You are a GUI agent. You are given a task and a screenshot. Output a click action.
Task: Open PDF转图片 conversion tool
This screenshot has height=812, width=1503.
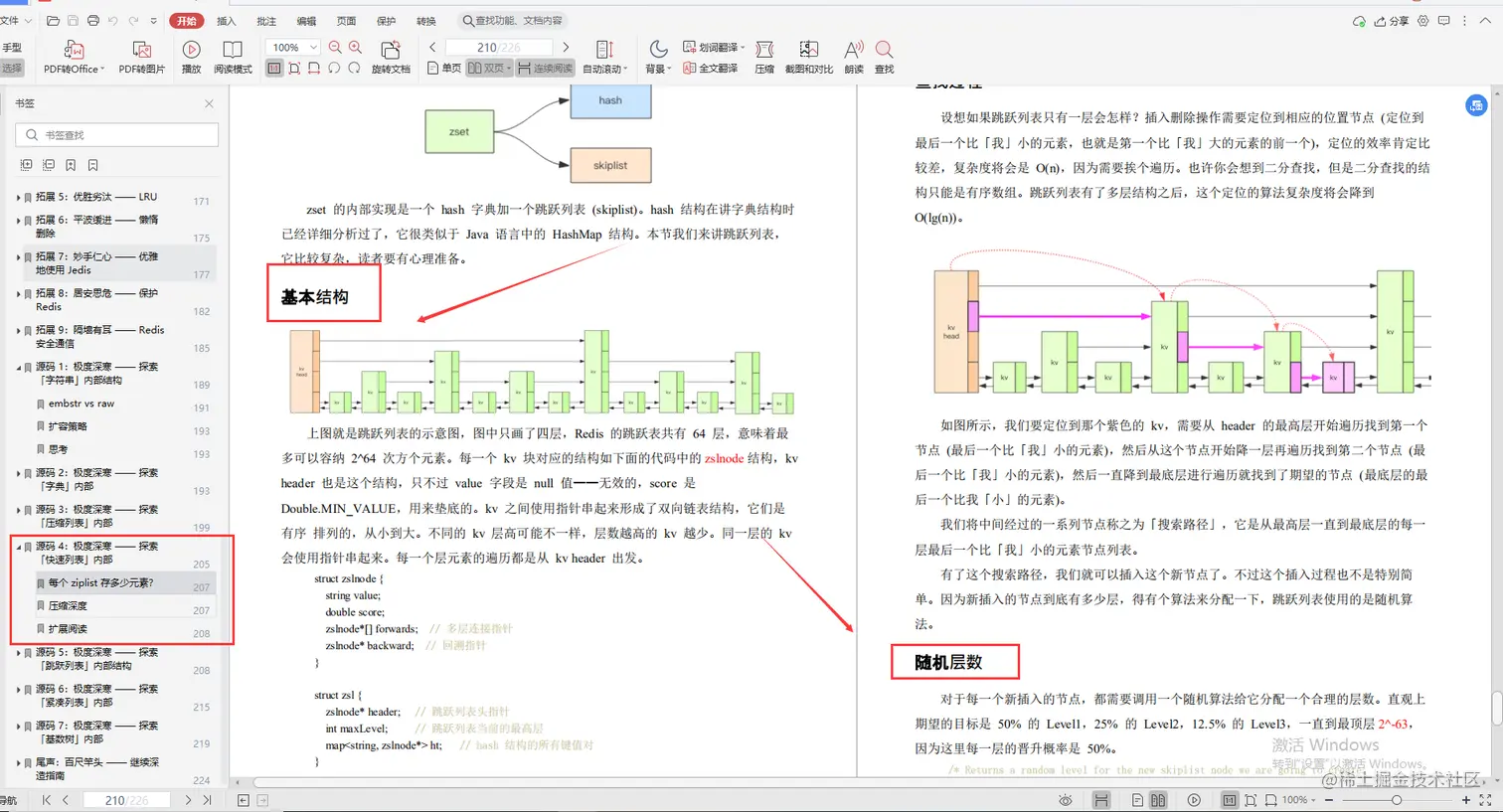pos(140,57)
